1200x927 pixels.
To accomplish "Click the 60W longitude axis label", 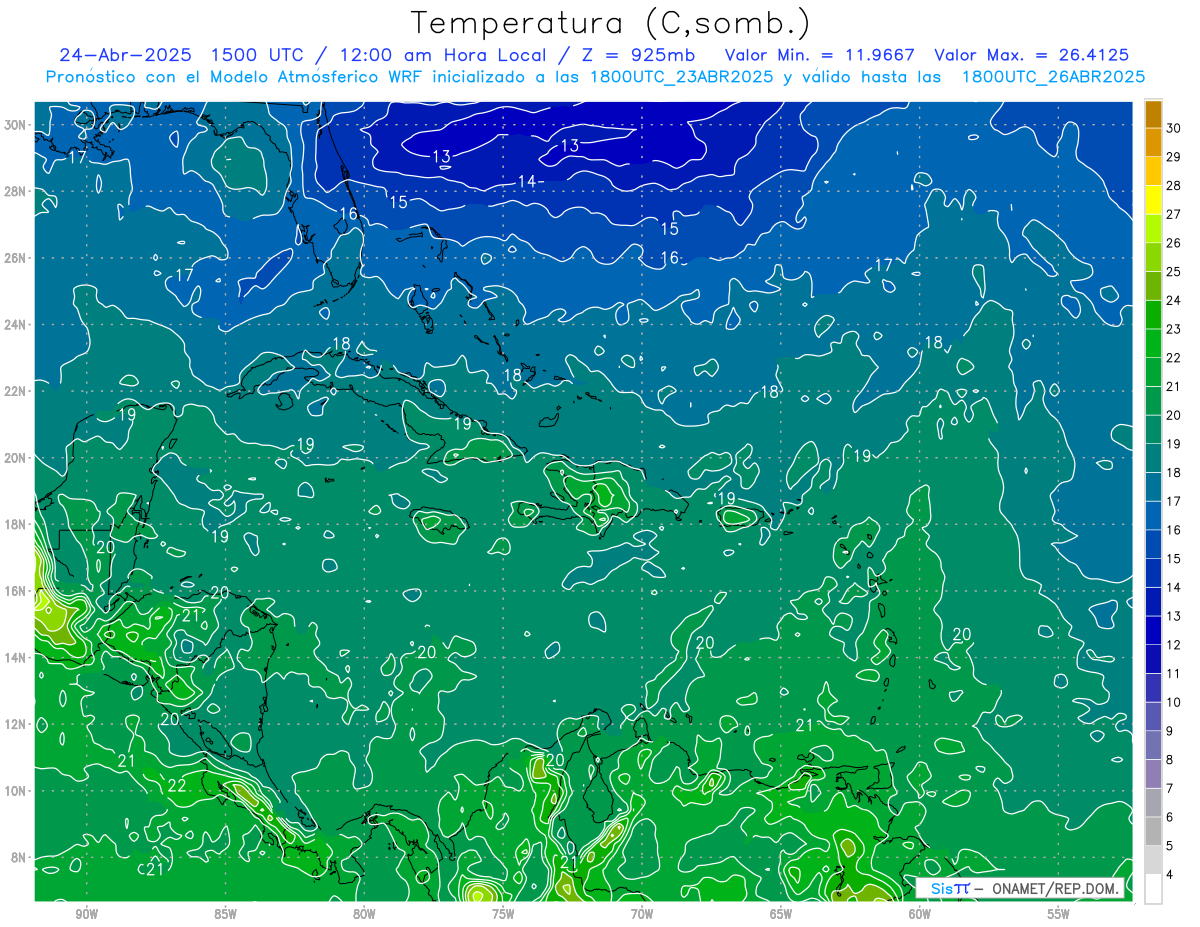I will point(920,914).
